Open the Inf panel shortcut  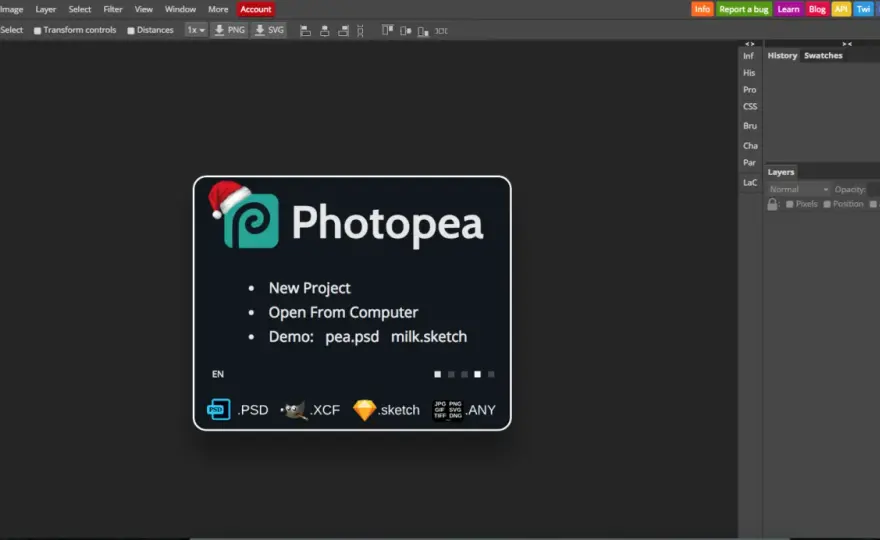coord(749,56)
